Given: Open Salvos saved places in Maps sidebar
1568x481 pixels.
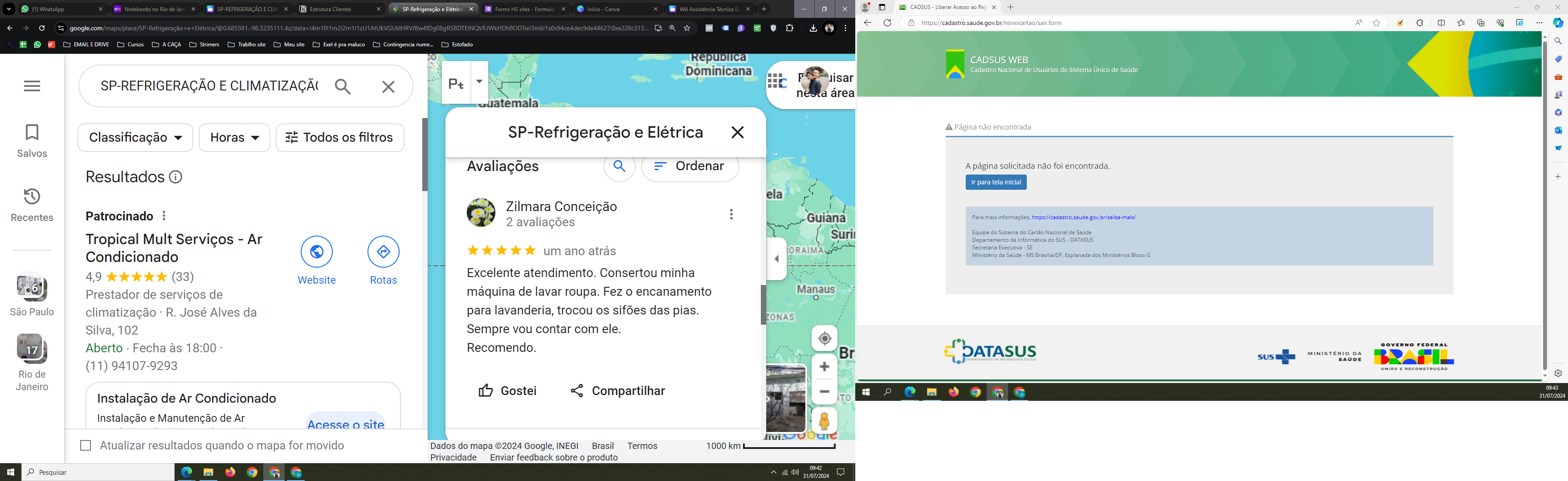Looking at the screenshot, I should pyautogui.click(x=32, y=141).
